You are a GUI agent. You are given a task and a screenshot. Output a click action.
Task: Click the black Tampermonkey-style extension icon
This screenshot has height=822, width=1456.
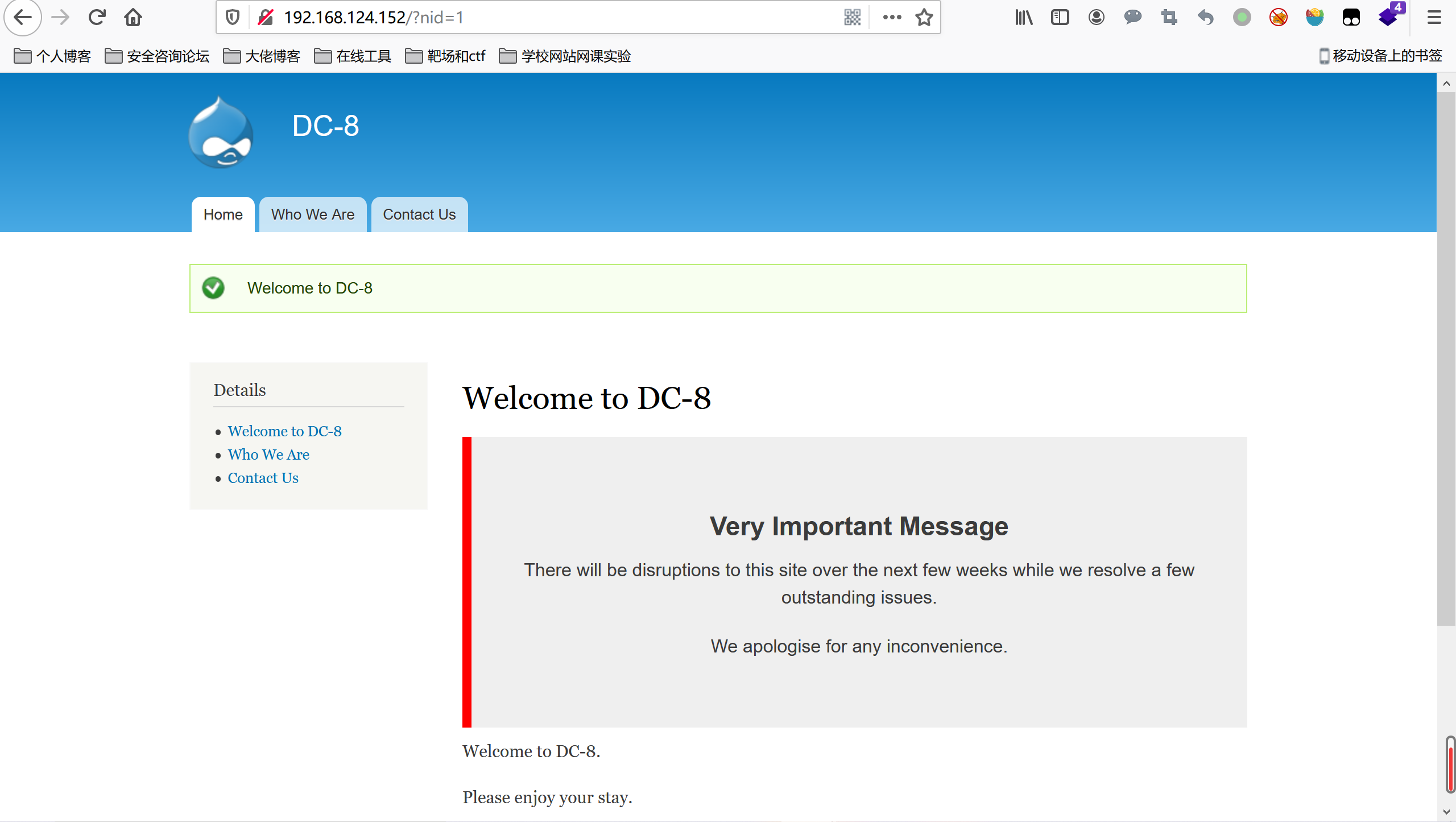point(1351,18)
